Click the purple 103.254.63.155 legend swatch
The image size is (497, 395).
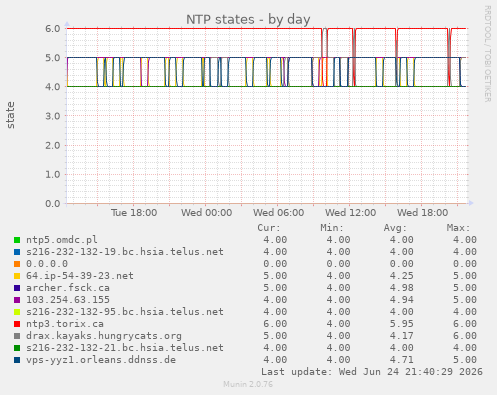coord(17,300)
